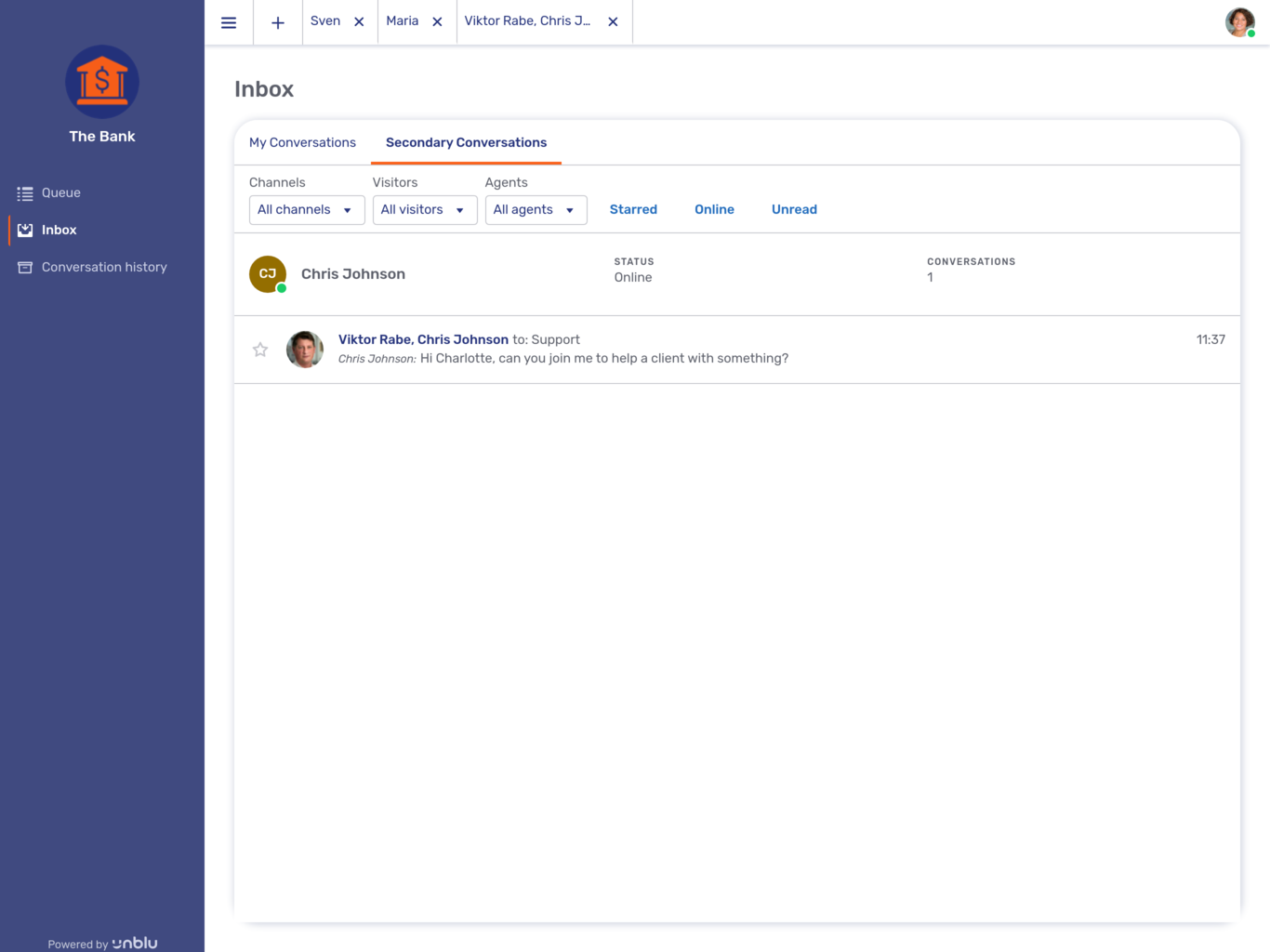Open Conversation history from the sidebar

coord(104,267)
